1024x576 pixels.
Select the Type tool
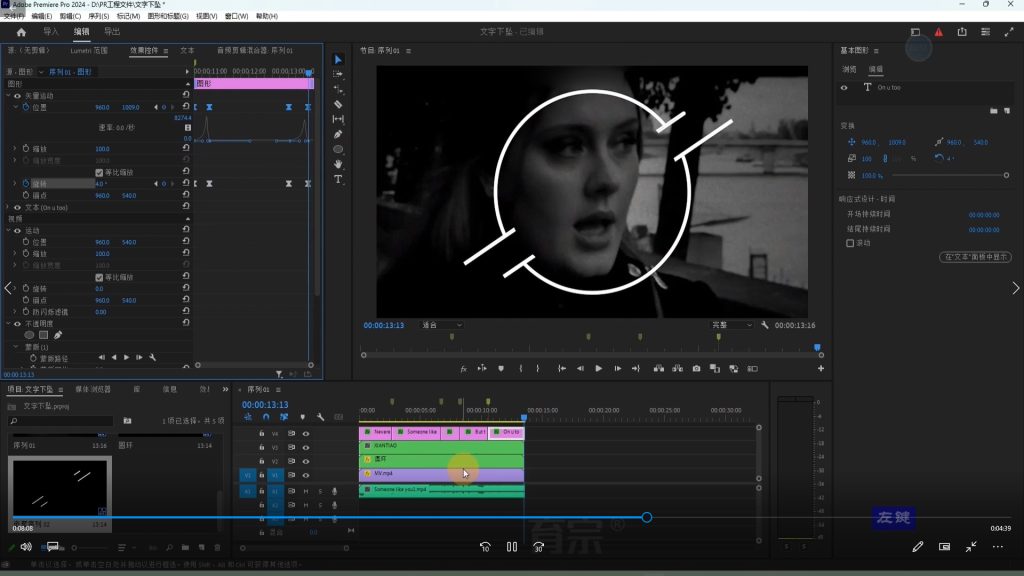[x=338, y=179]
